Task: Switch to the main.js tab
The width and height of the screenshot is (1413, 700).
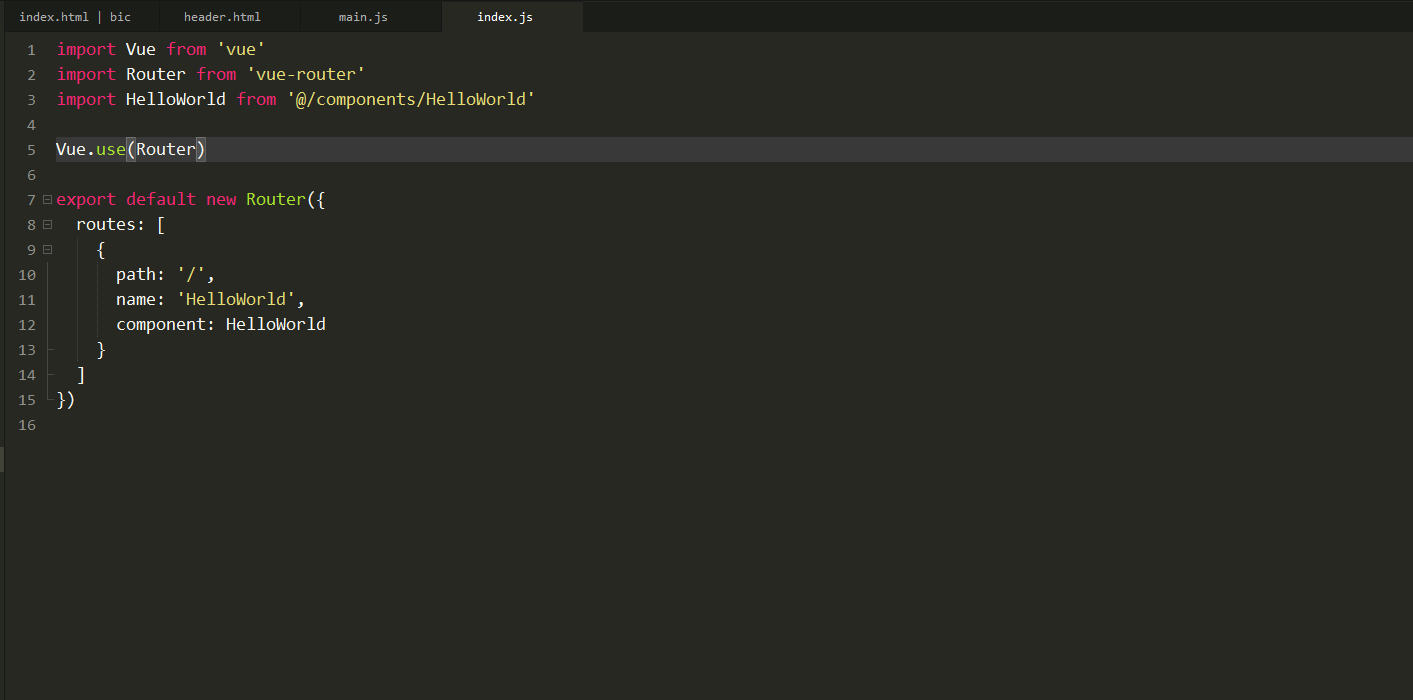Action: coord(363,17)
